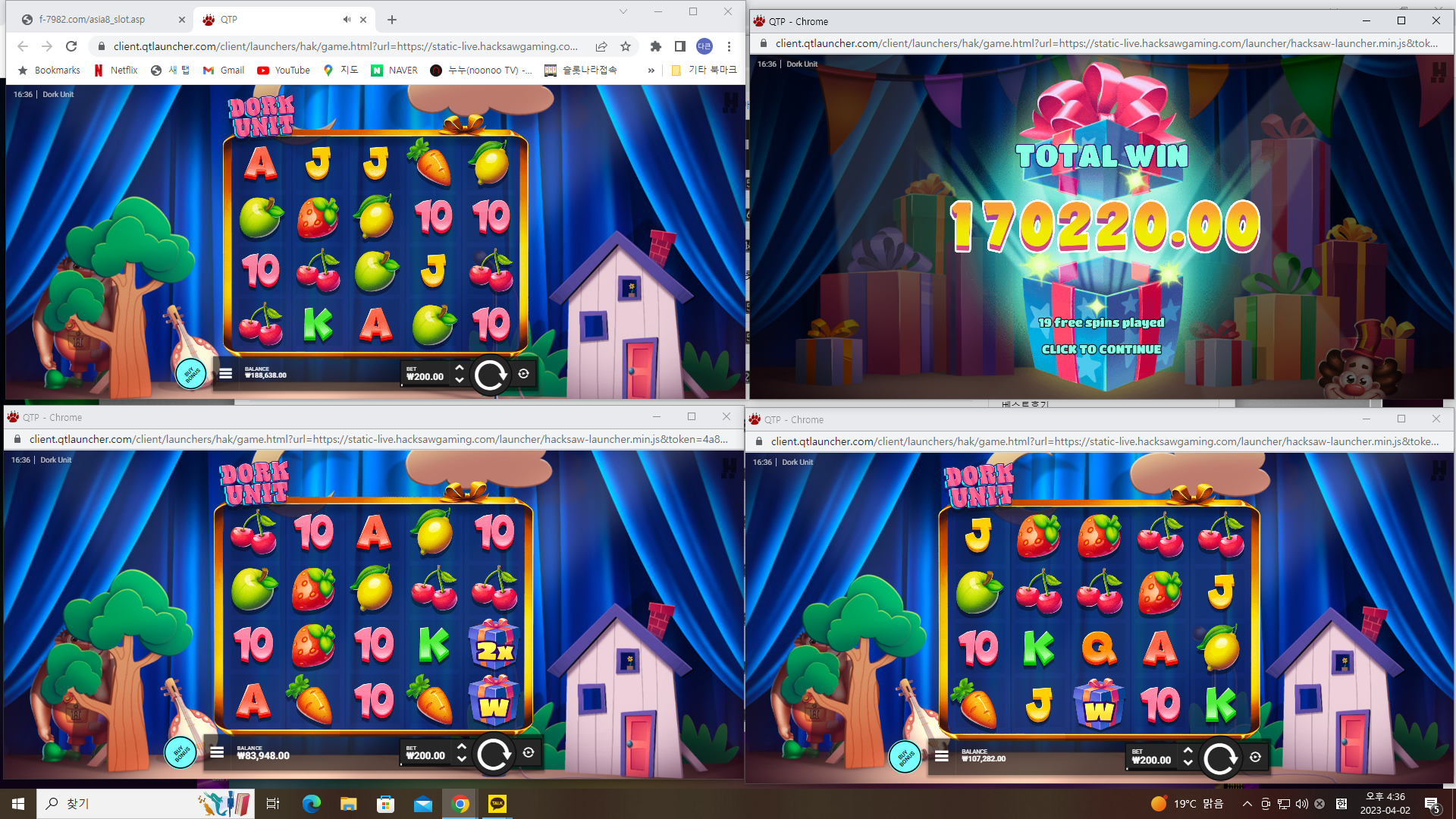Mute the QTP tab audio
1456x819 pixels.
(x=347, y=20)
